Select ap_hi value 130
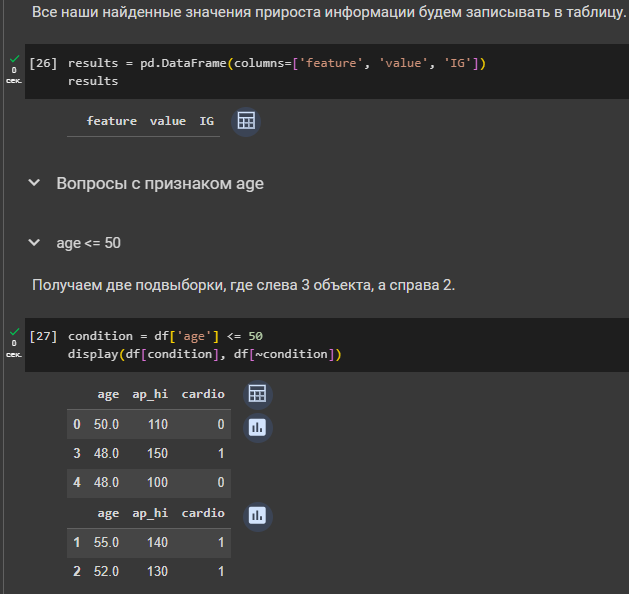This screenshot has height=594, width=629. [157, 572]
